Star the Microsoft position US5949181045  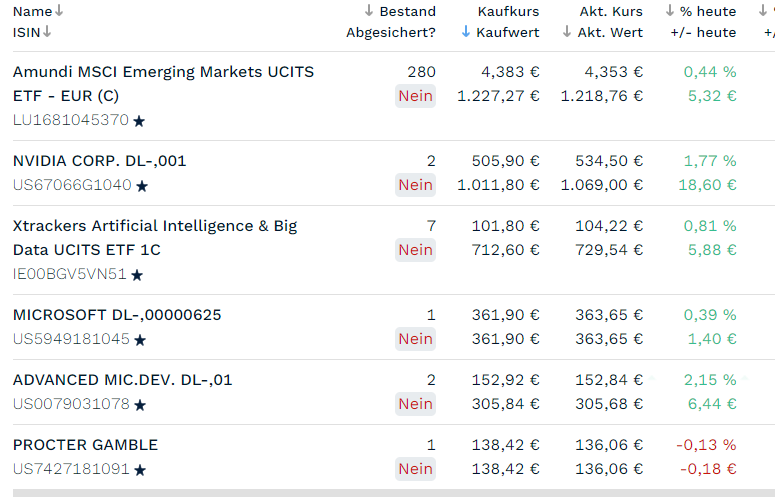(140, 340)
